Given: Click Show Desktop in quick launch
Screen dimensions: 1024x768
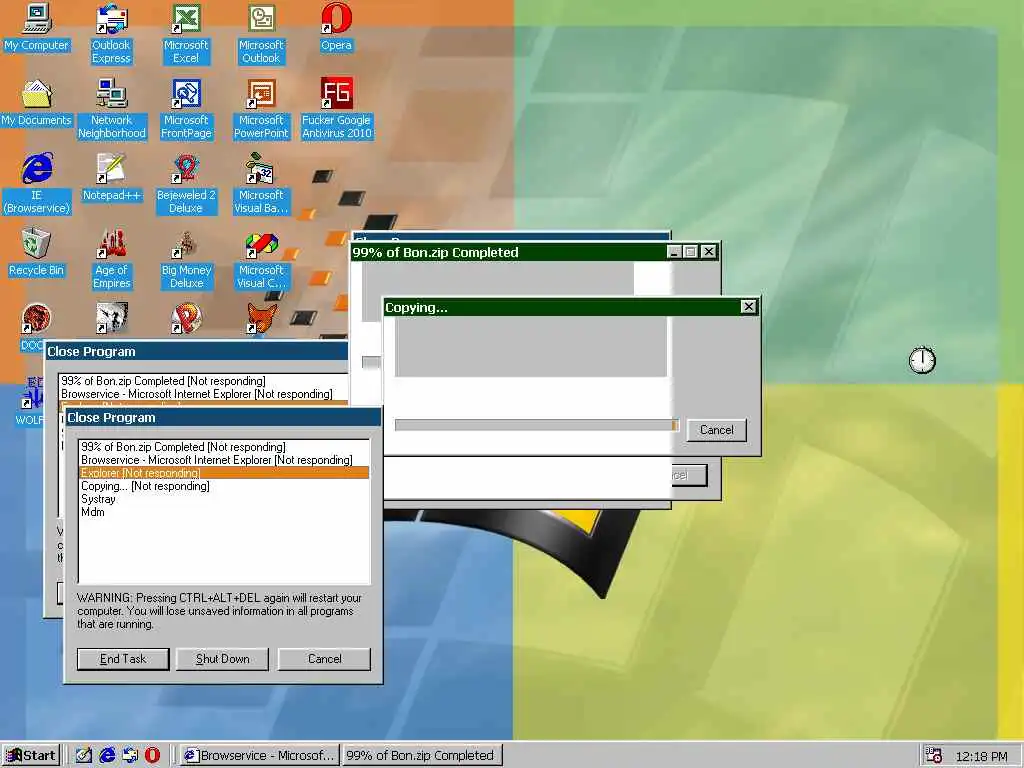Looking at the screenshot, I should [84, 755].
